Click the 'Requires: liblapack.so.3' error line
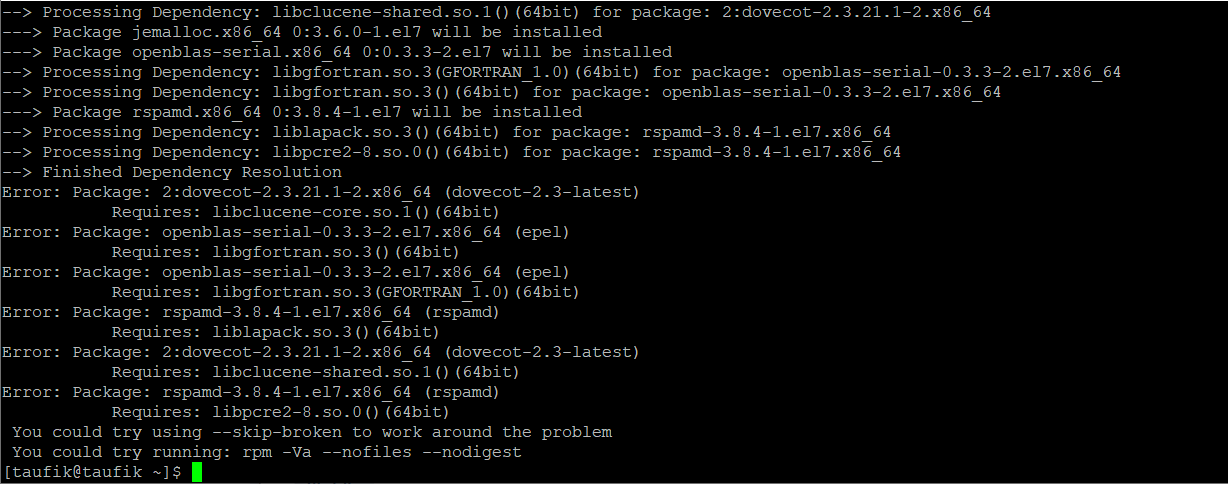 pyautogui.click(x=275, y=332)
